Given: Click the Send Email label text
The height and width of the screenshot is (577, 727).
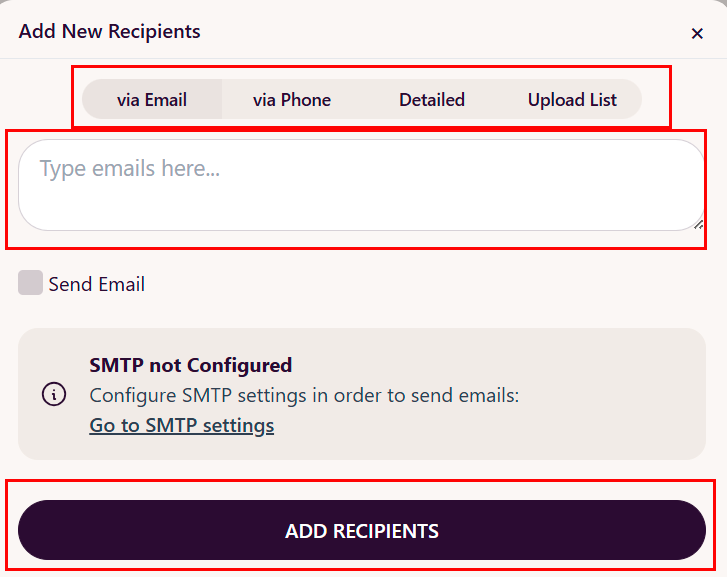Looking at the screenshot, I should [x=96, y=284].
